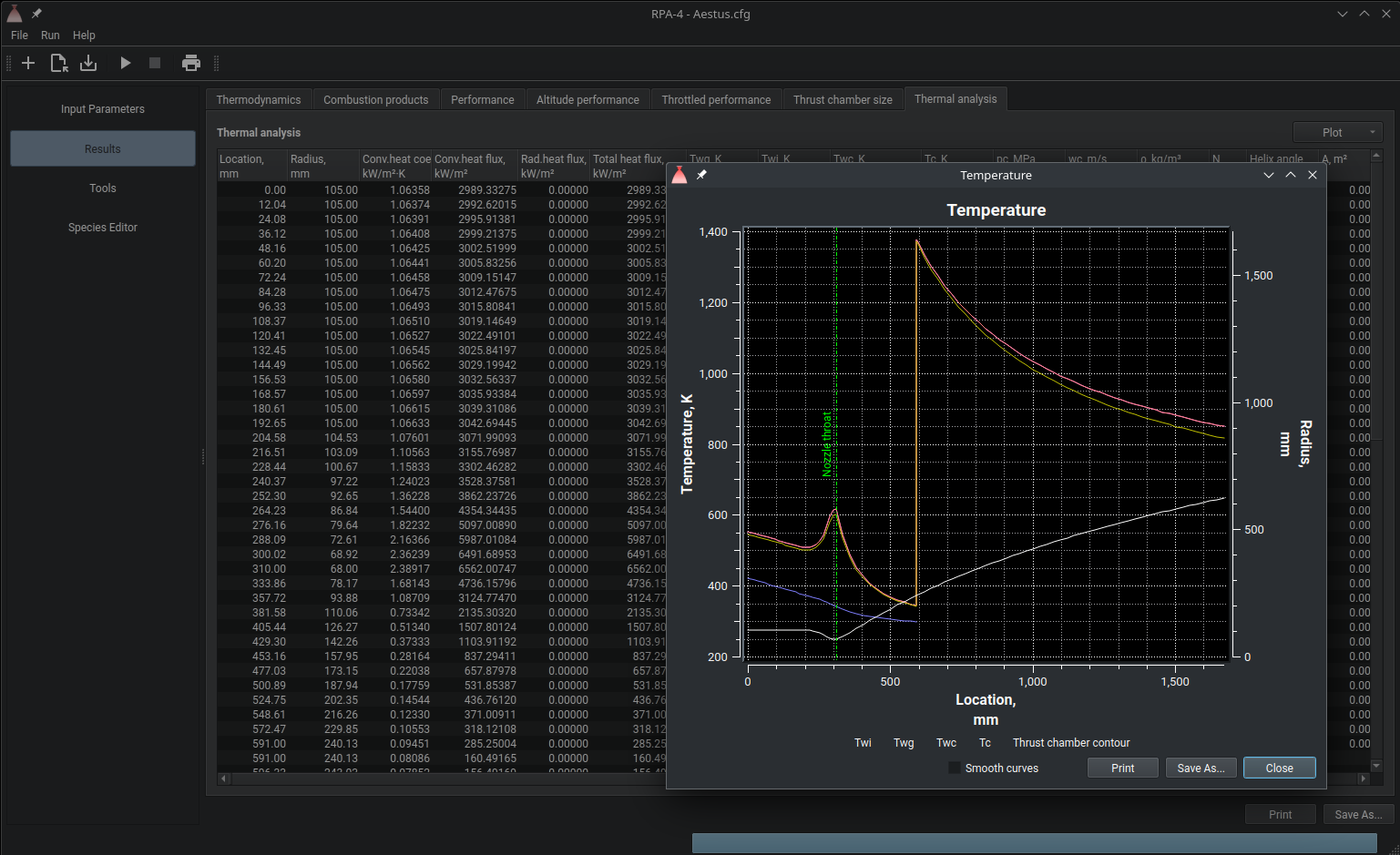The image size is (1400, 855).
Task: Select Species Editor in the left sidebar
Action: [103, 228]
